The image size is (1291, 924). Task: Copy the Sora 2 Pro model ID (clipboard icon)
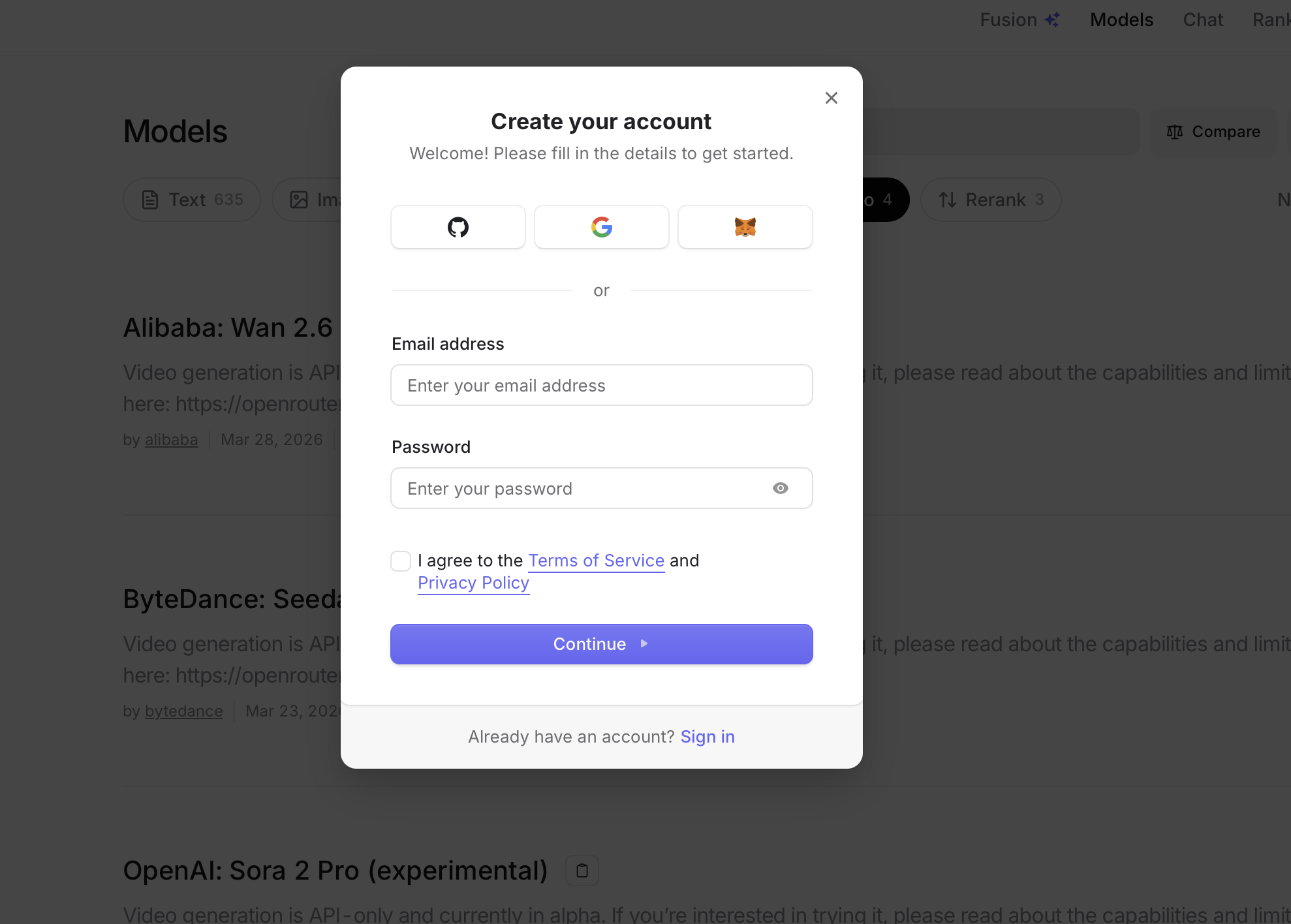point(582,870)
